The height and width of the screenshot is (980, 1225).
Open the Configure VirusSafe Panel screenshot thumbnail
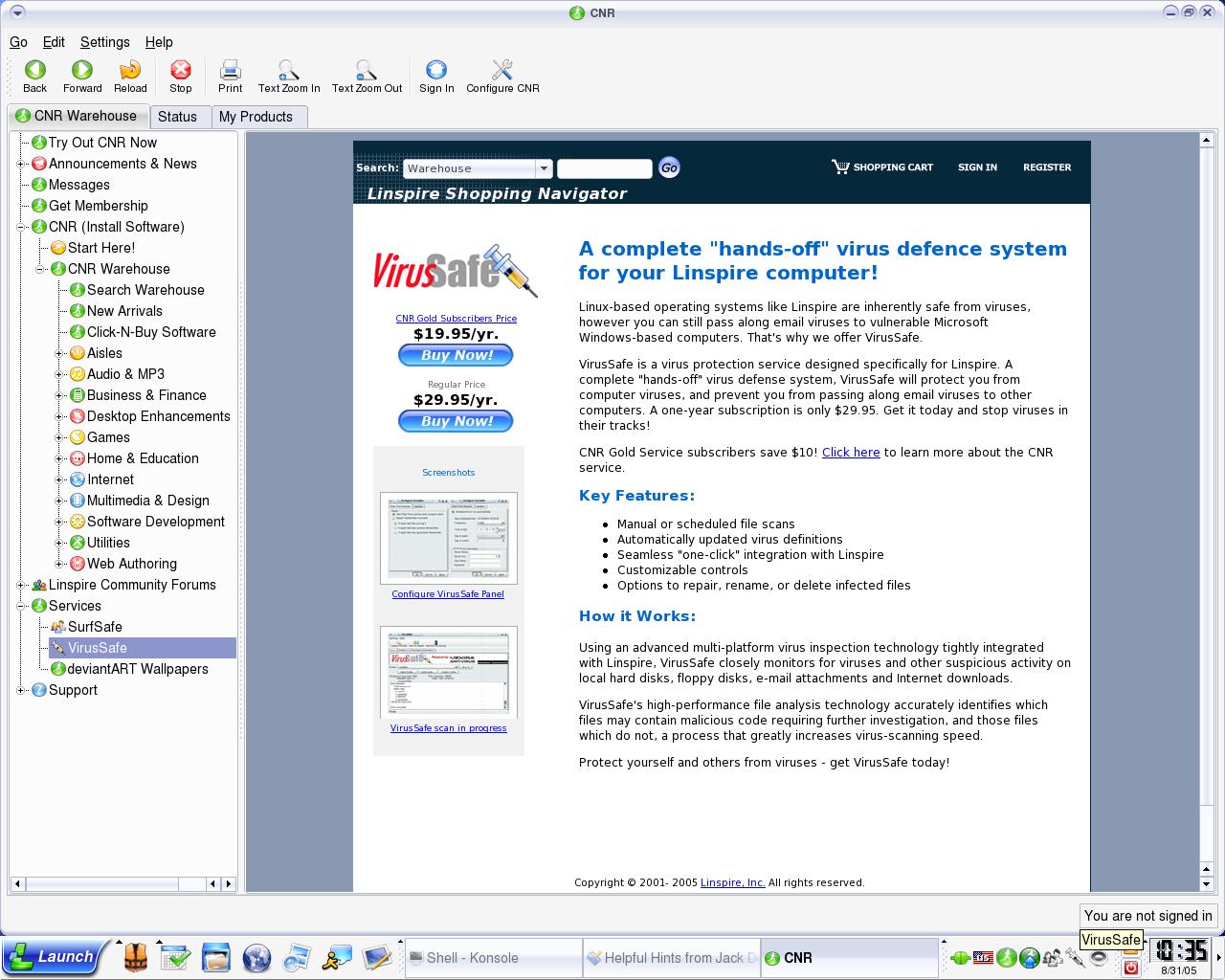pyautogui.click(x=448, y=538)
